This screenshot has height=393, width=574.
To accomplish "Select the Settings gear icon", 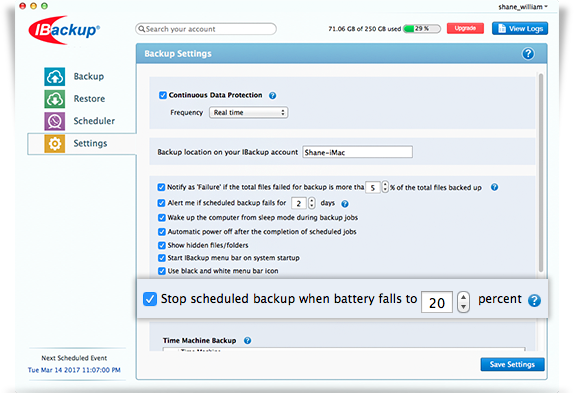I will point(55,143).
